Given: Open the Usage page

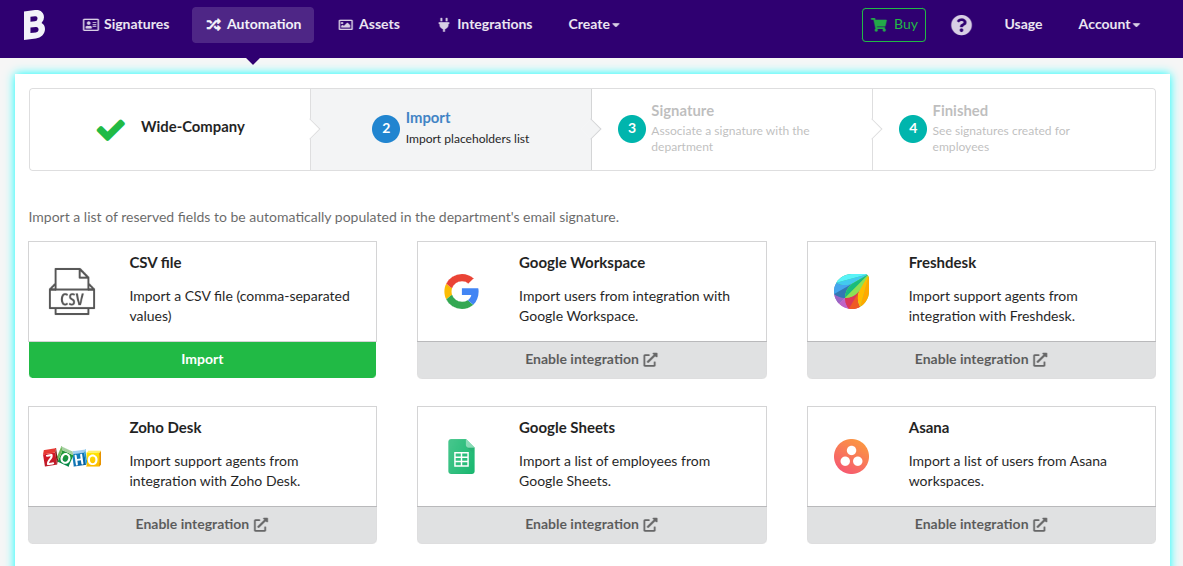Looking at the screenshot, I should coord(1023,24).
